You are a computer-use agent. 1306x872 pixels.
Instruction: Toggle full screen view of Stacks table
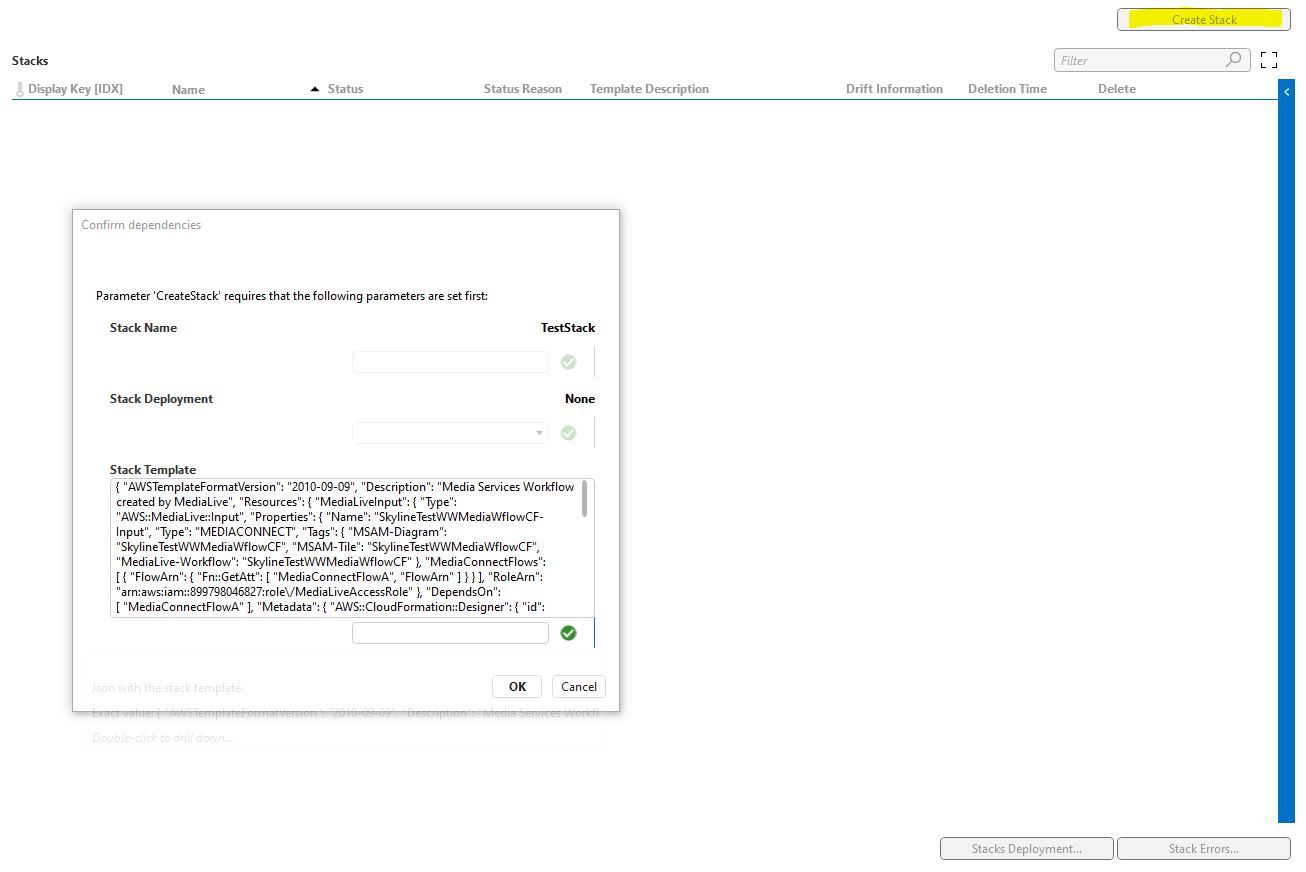[x=1269, y=60]
